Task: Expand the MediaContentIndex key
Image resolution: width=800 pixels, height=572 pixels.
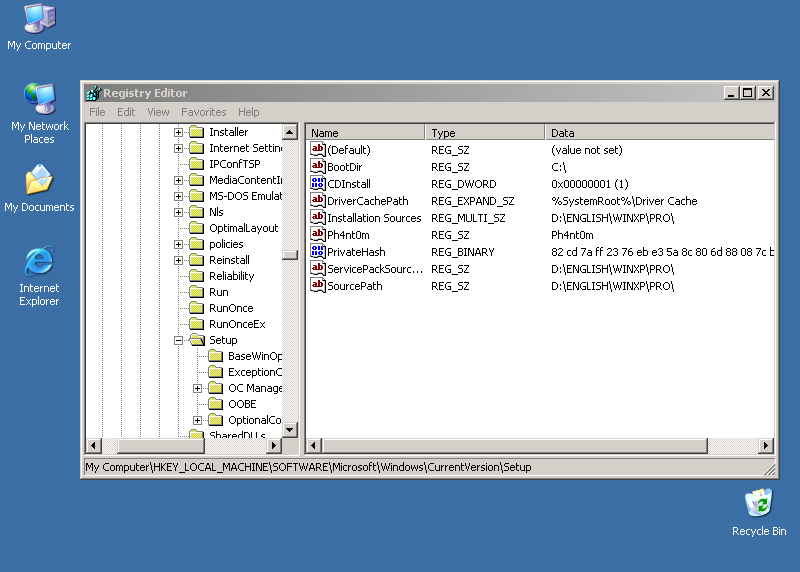Action: coord(178,180)
